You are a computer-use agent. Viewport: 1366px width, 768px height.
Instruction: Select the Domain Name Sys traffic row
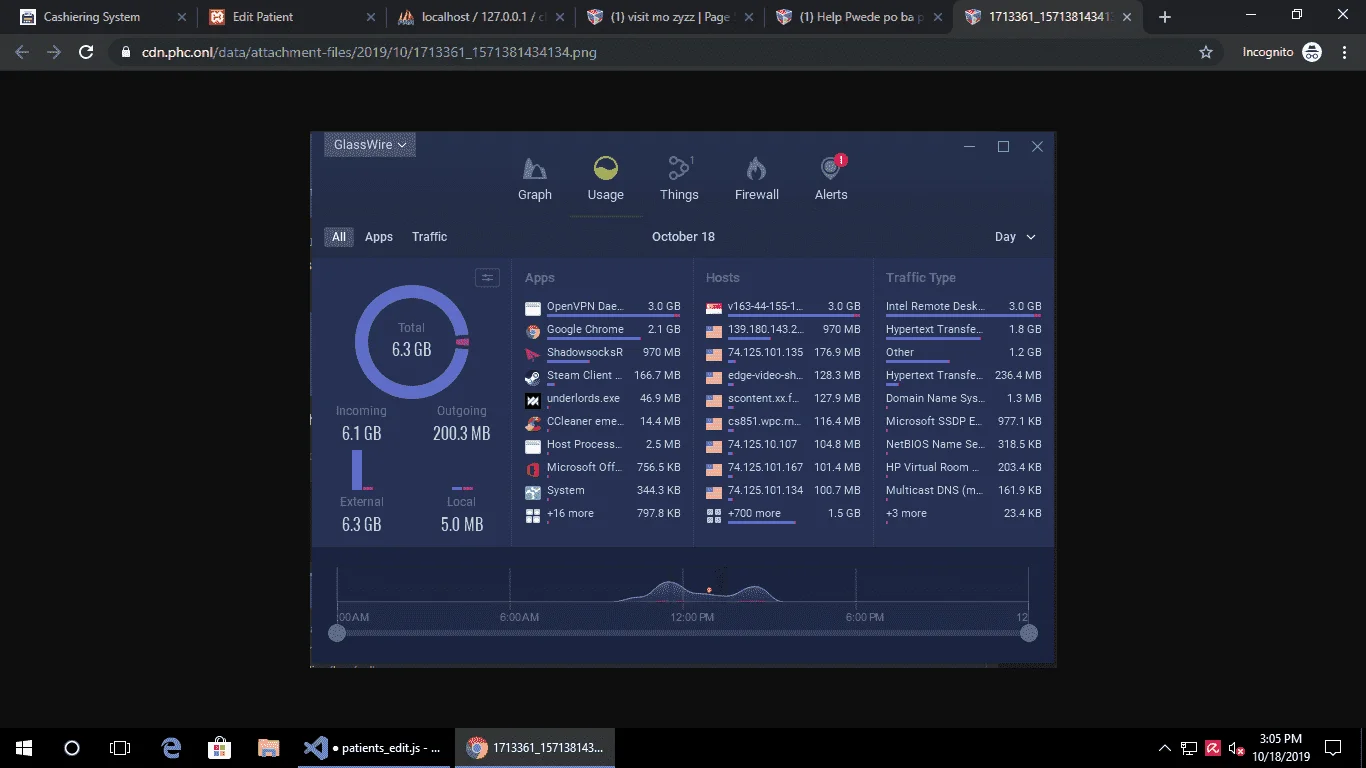click(x=963, y=399)
